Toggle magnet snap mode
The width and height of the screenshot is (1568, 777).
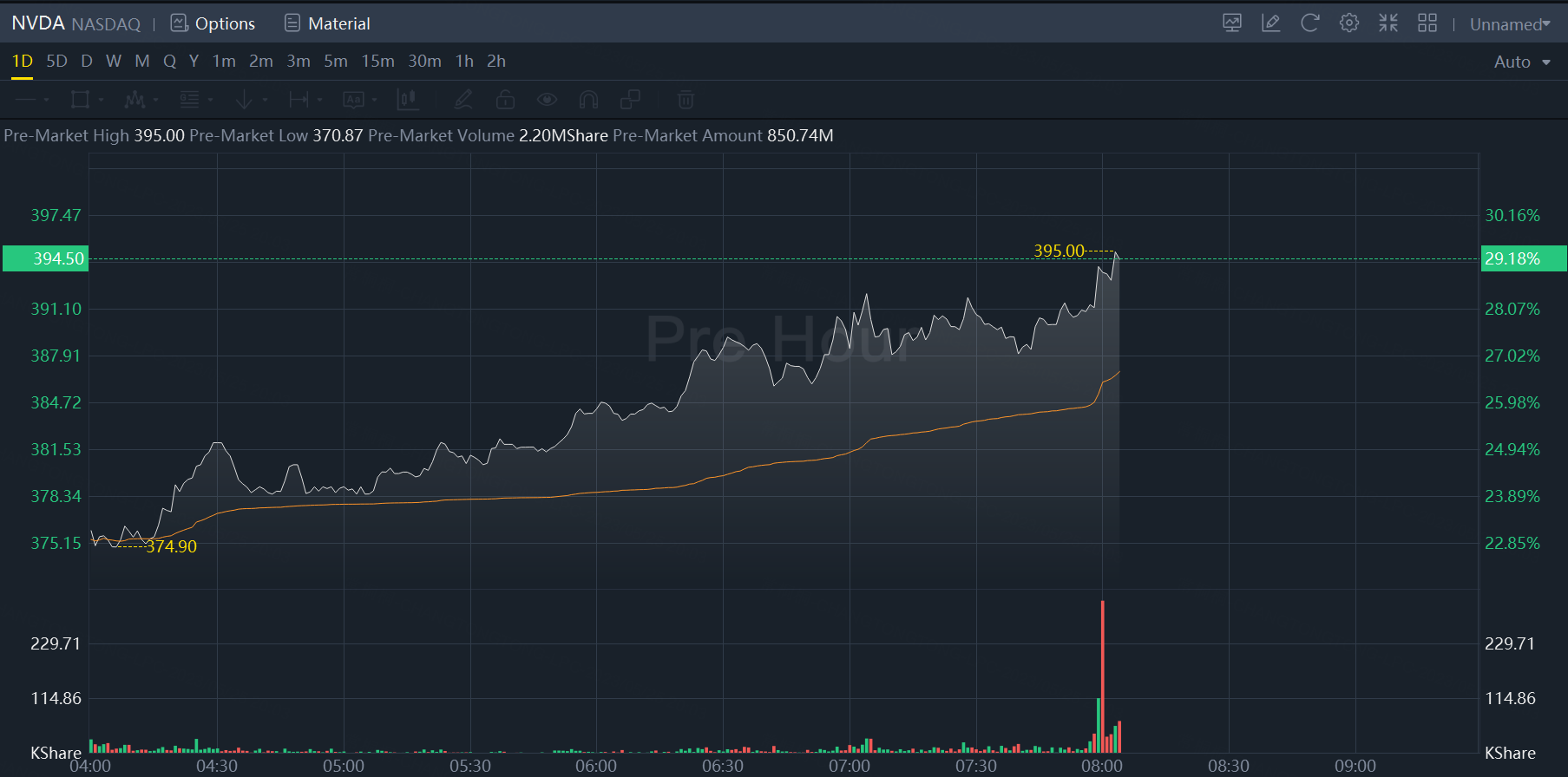tap(588, 100)
